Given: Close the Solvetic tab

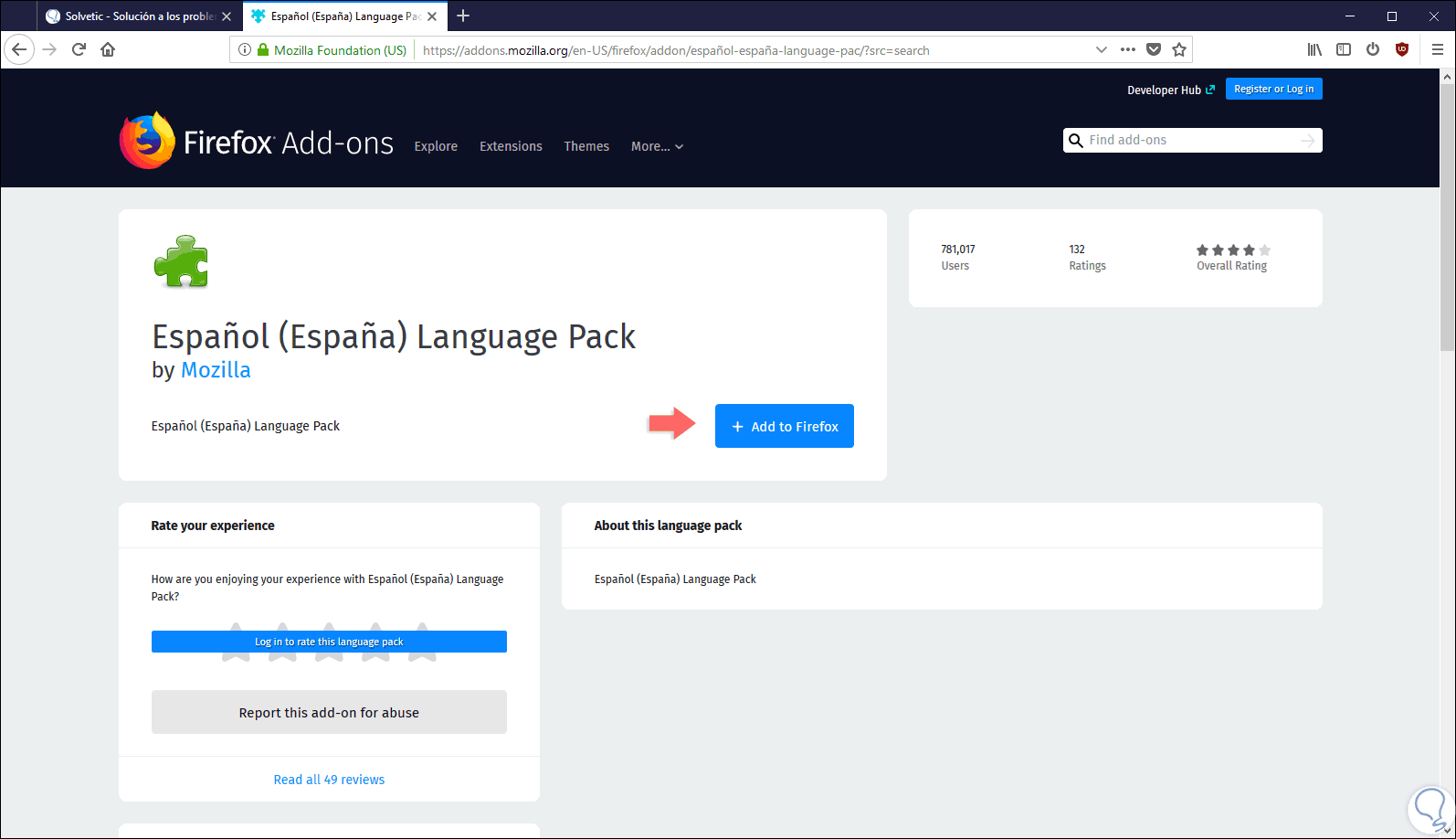Looking at the screenshot, I should 227,16.
